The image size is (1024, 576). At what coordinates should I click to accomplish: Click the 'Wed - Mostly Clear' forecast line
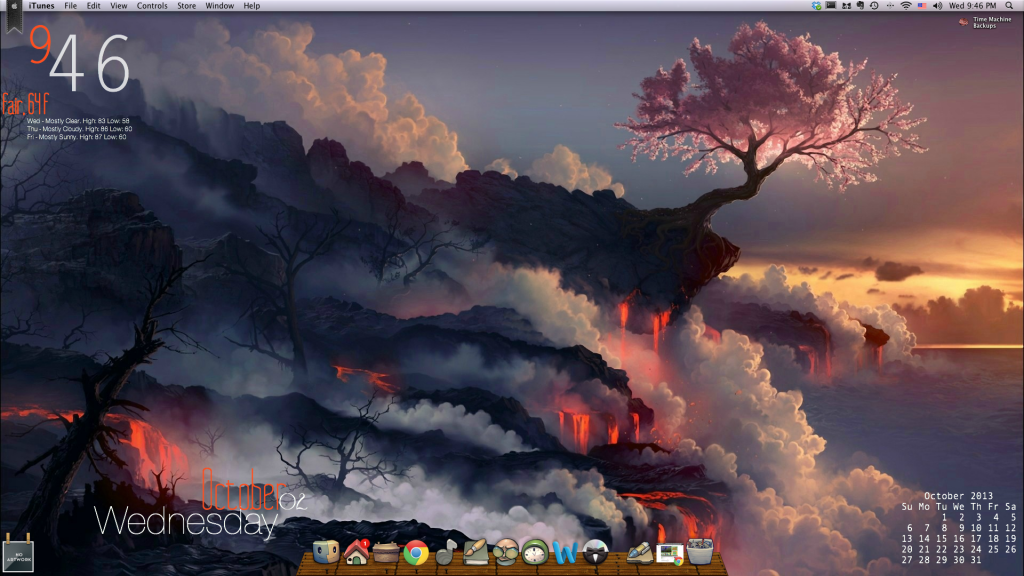78,121
